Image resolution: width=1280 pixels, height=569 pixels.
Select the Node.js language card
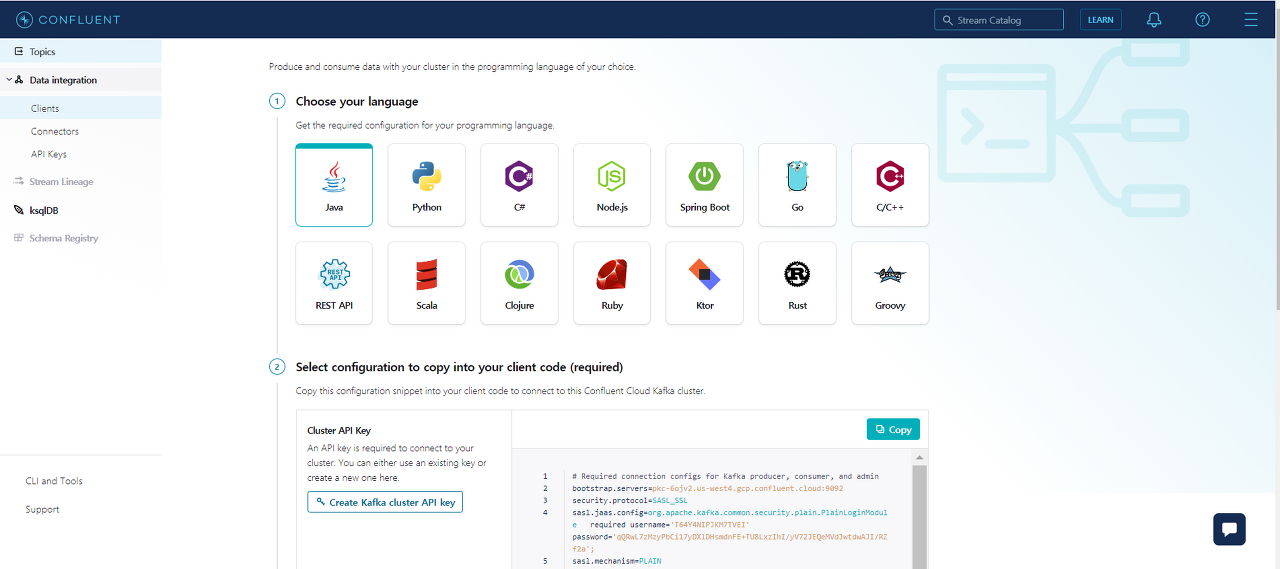(612, 185)
